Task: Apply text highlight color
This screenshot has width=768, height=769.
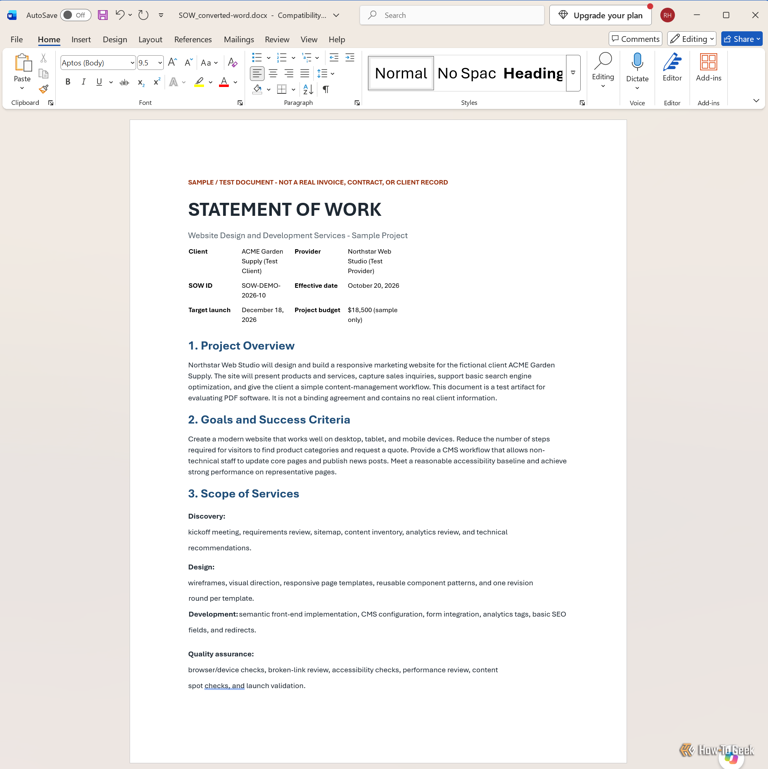Action: pos(199,82)
